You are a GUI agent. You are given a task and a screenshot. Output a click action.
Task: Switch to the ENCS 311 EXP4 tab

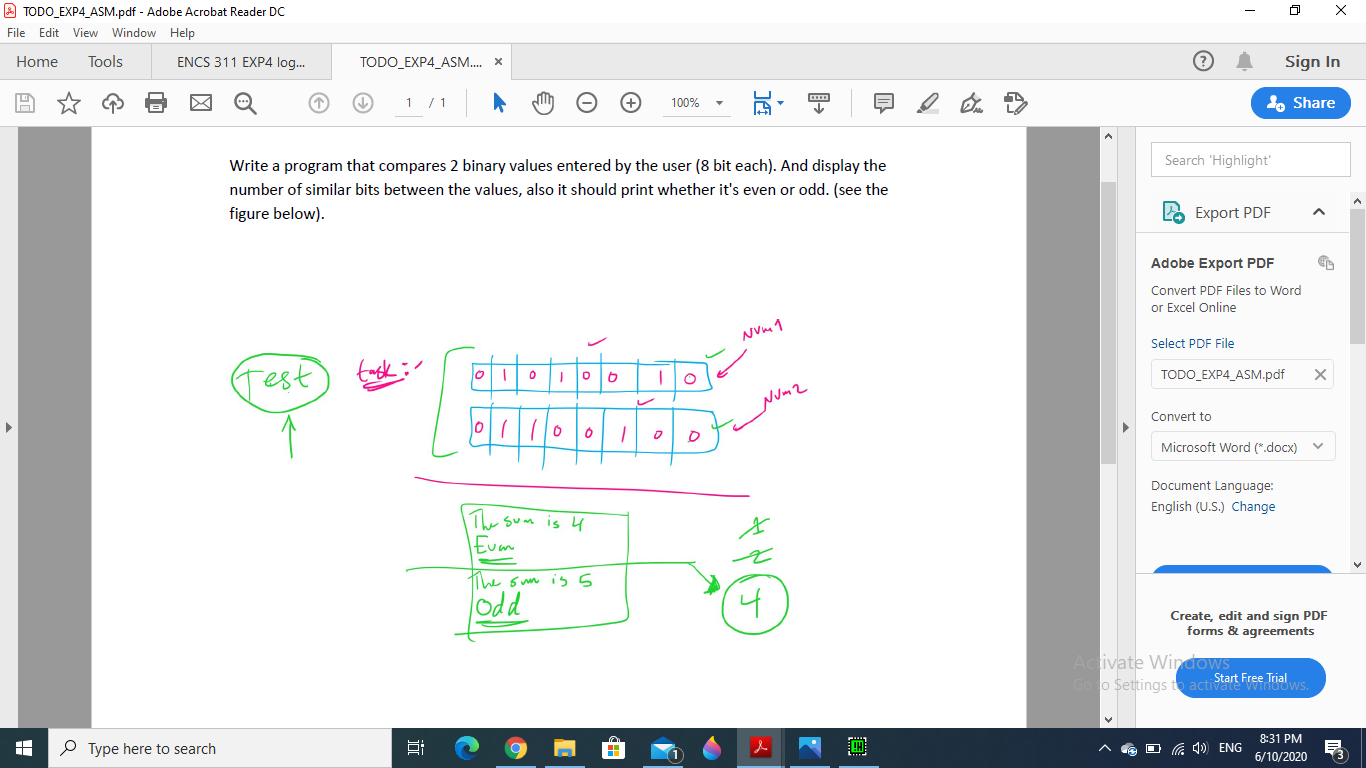pos(241,62)
